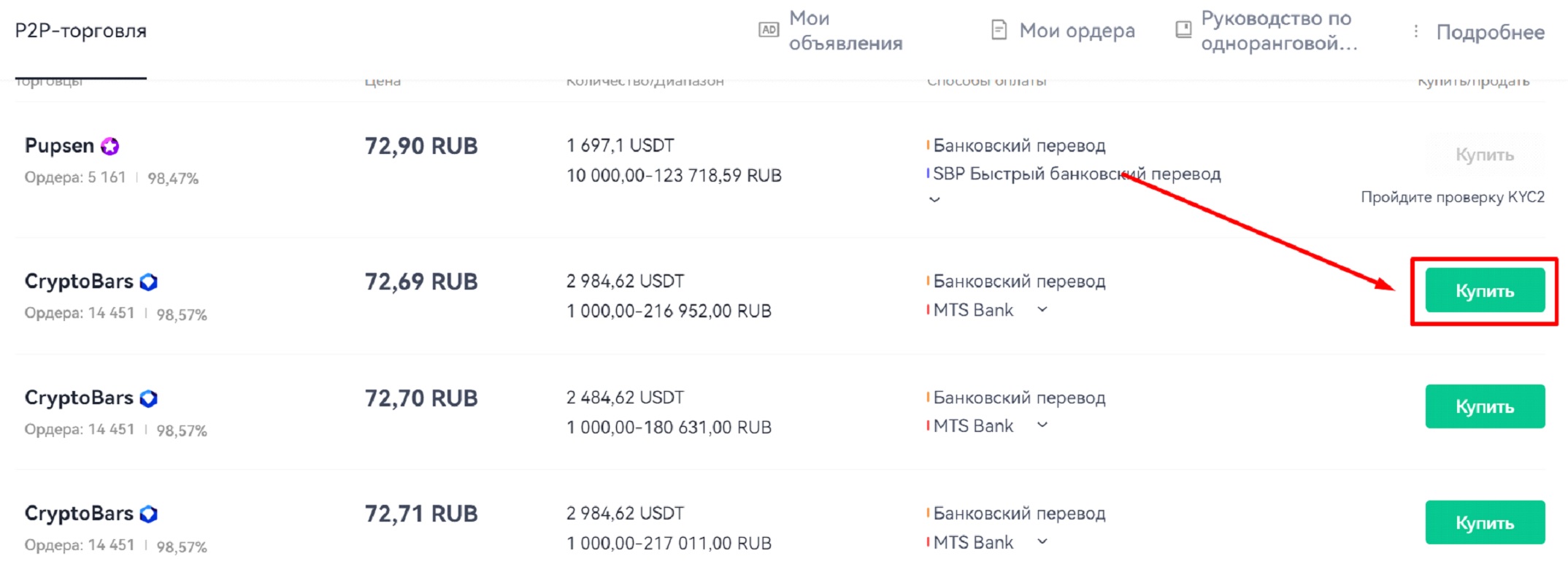This screenshot has height=580, width=1568.
Task: Expand Pupsen's payment methods chevron
Action: pos(935,199)
